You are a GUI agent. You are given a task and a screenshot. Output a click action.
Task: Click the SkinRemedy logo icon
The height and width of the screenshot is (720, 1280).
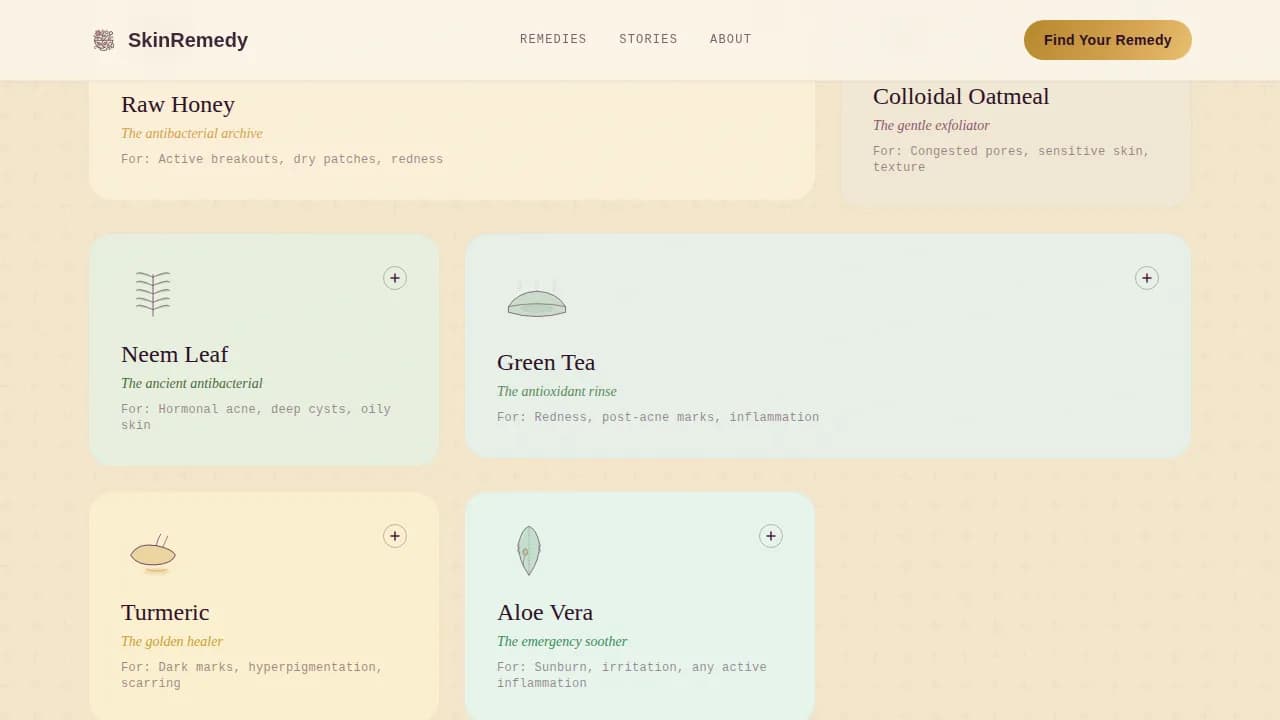103,40
